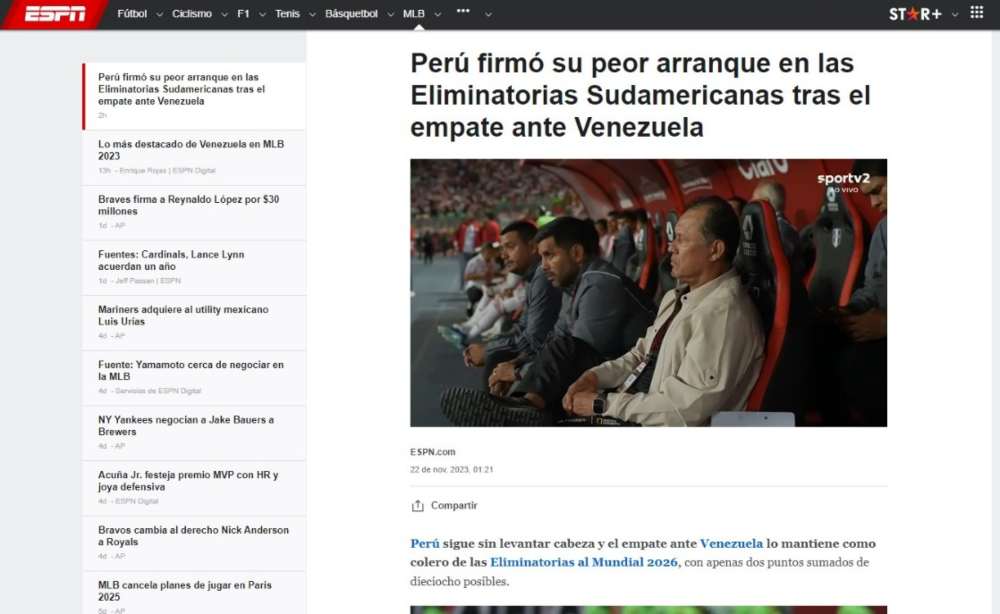Click the ESPN logo
The image size is (1000, 614).
[55, 13]
